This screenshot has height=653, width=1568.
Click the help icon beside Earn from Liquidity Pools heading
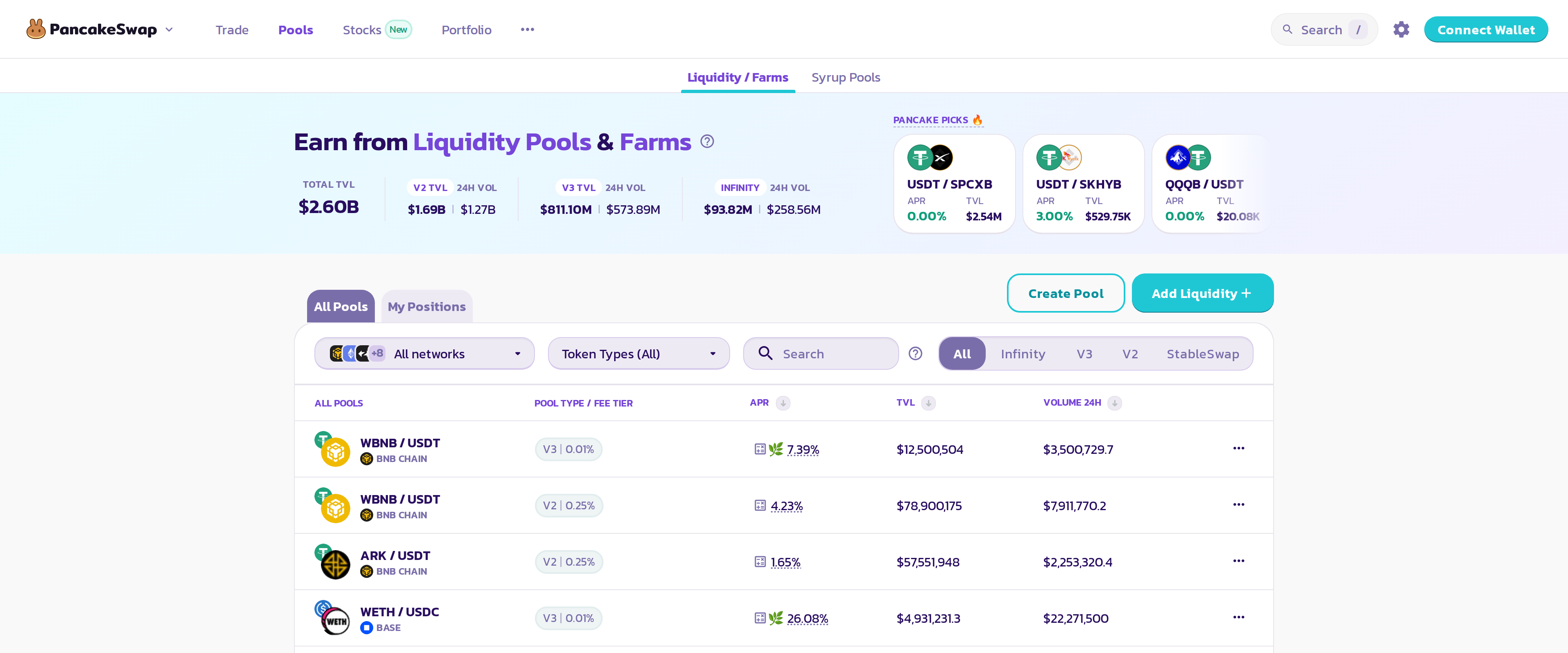click(707, 142)
